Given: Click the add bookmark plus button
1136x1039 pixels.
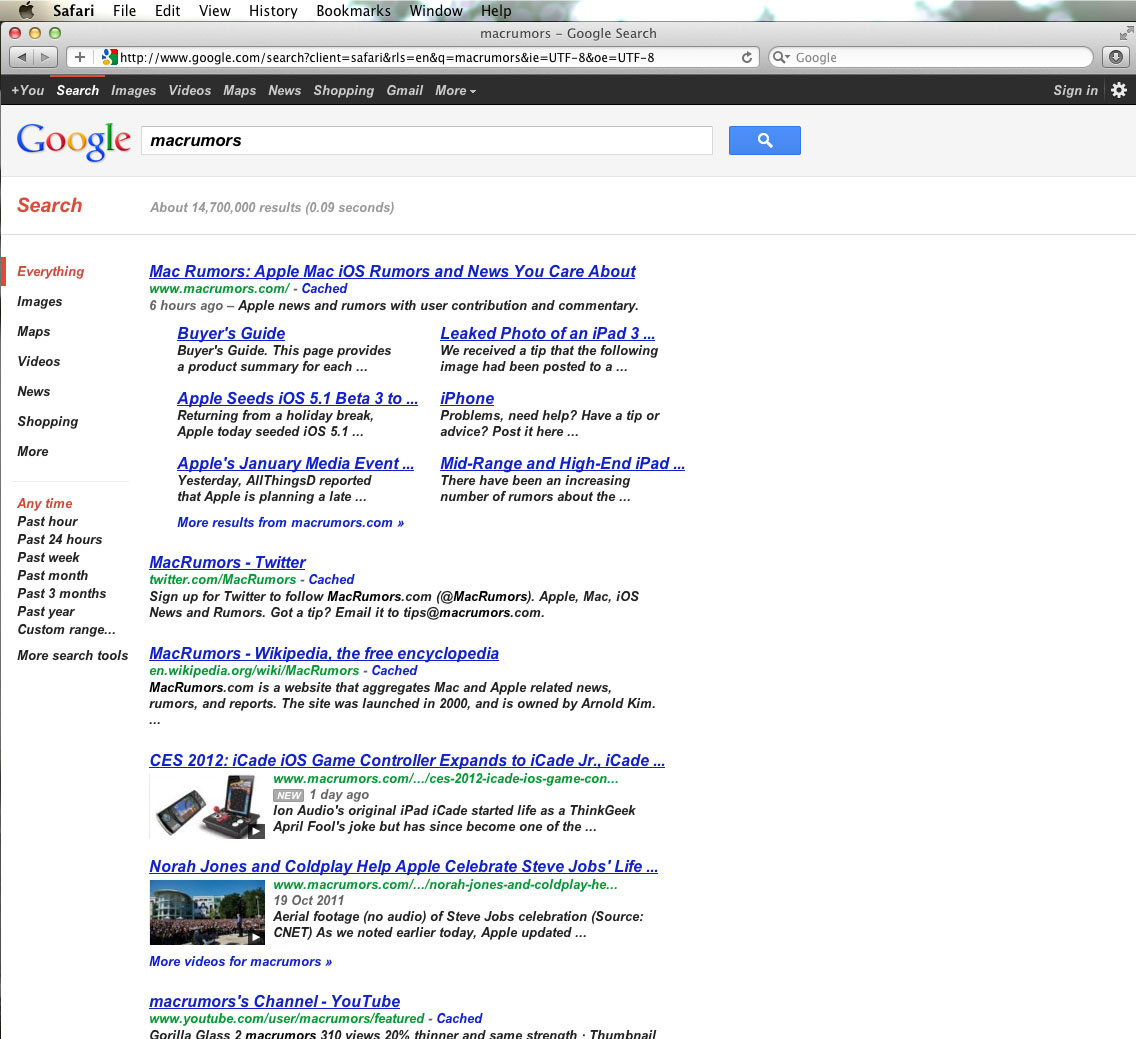Looking at the screenshot, I should 80,57.
